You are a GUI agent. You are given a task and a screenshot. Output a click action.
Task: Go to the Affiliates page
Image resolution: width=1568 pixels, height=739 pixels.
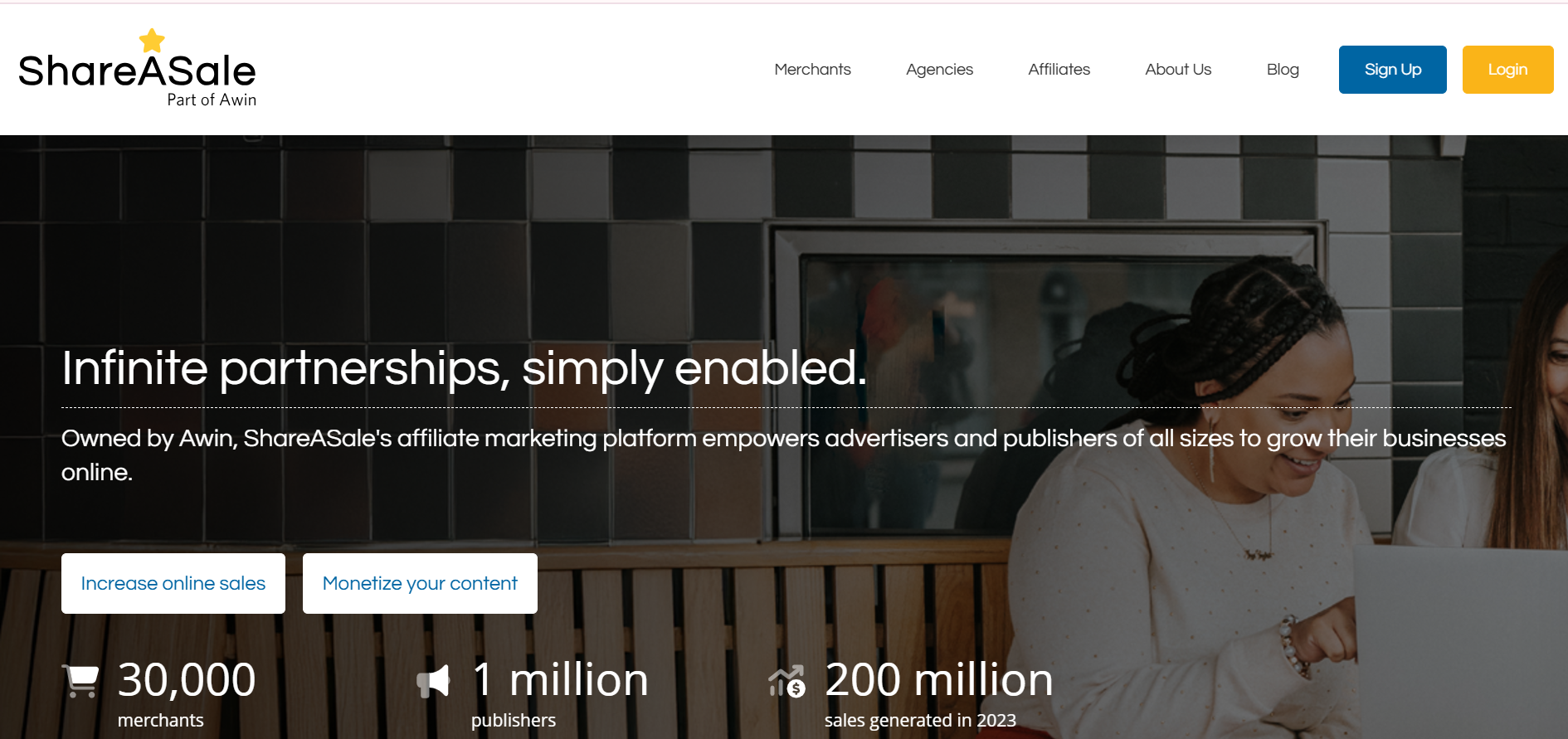pos(1059,70)
